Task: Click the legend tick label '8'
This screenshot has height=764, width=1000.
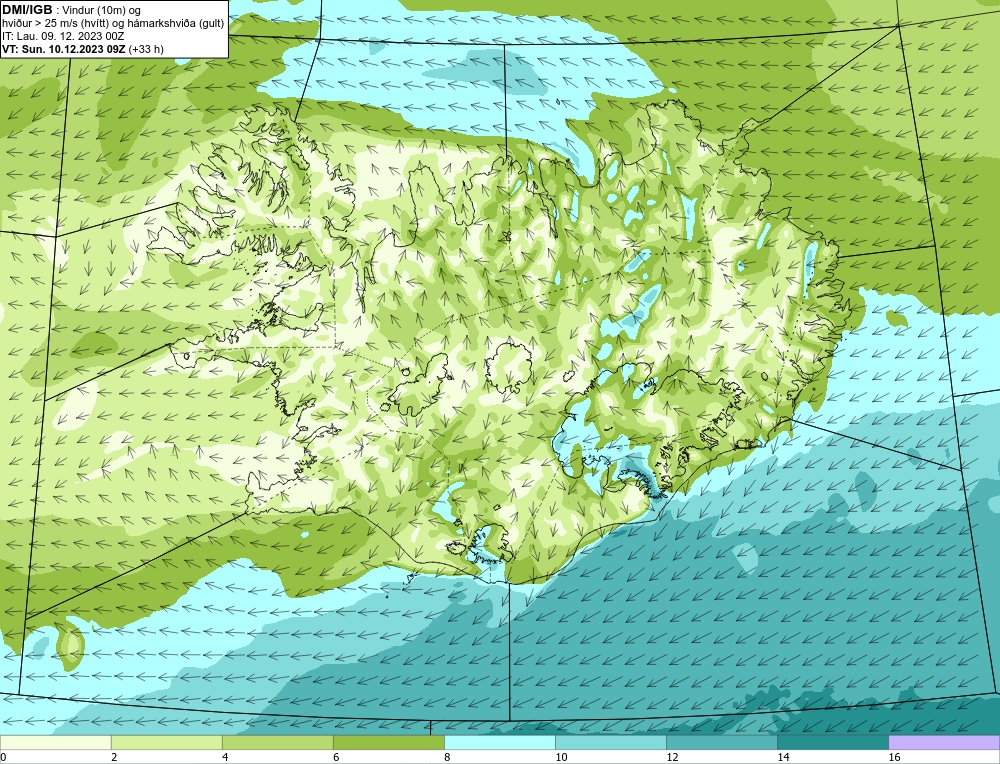Action: [x=447, y=757]
